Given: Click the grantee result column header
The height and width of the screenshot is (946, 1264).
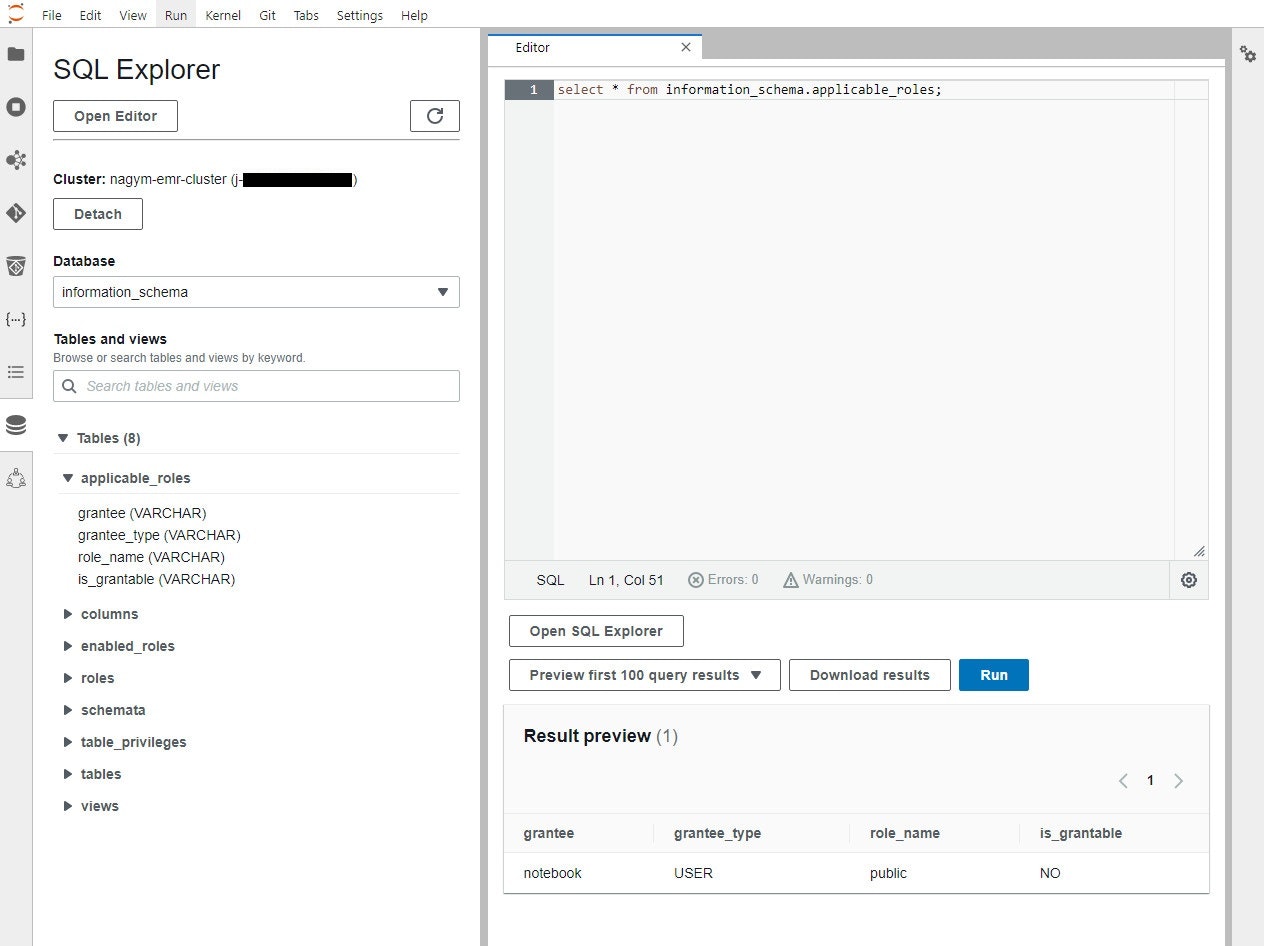Looking at the screenshot, I should point(549,833).
